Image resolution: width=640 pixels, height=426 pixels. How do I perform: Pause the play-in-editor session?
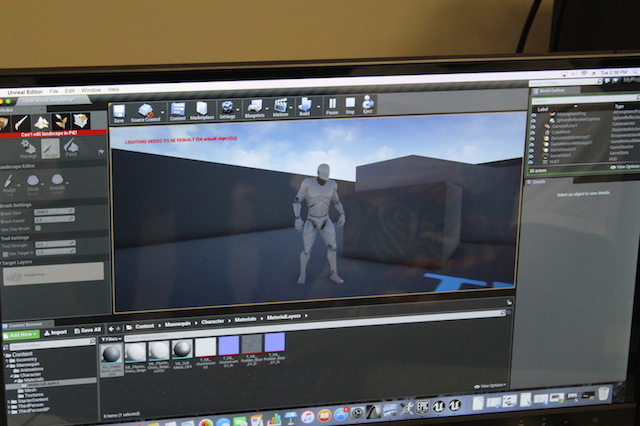tap(332, 106)
